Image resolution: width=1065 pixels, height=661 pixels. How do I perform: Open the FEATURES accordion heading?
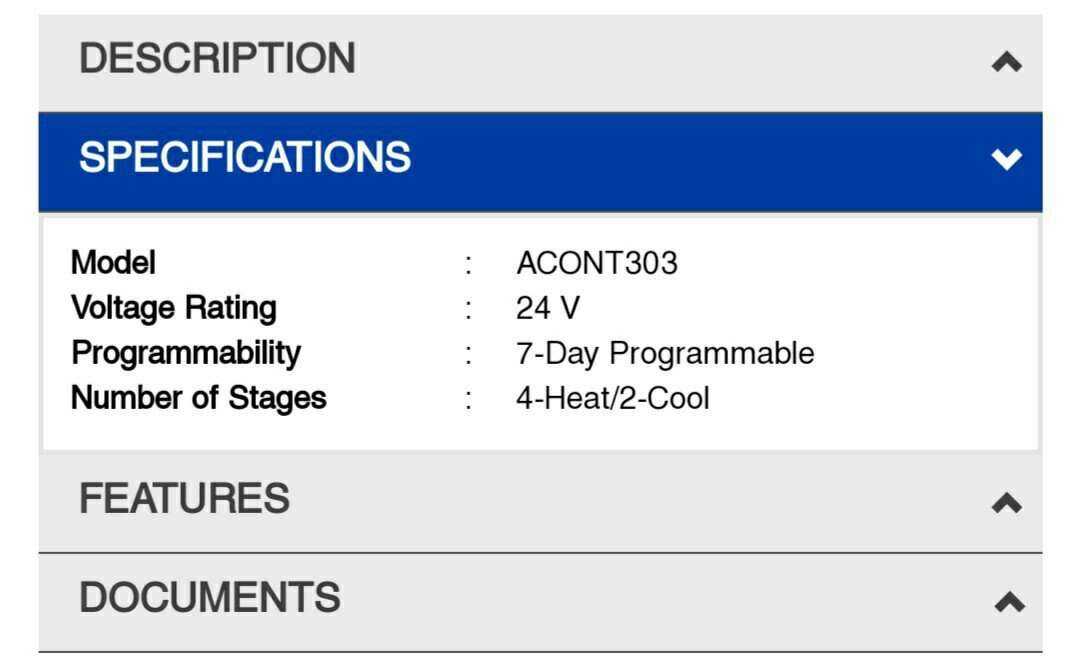click(184, 498)
